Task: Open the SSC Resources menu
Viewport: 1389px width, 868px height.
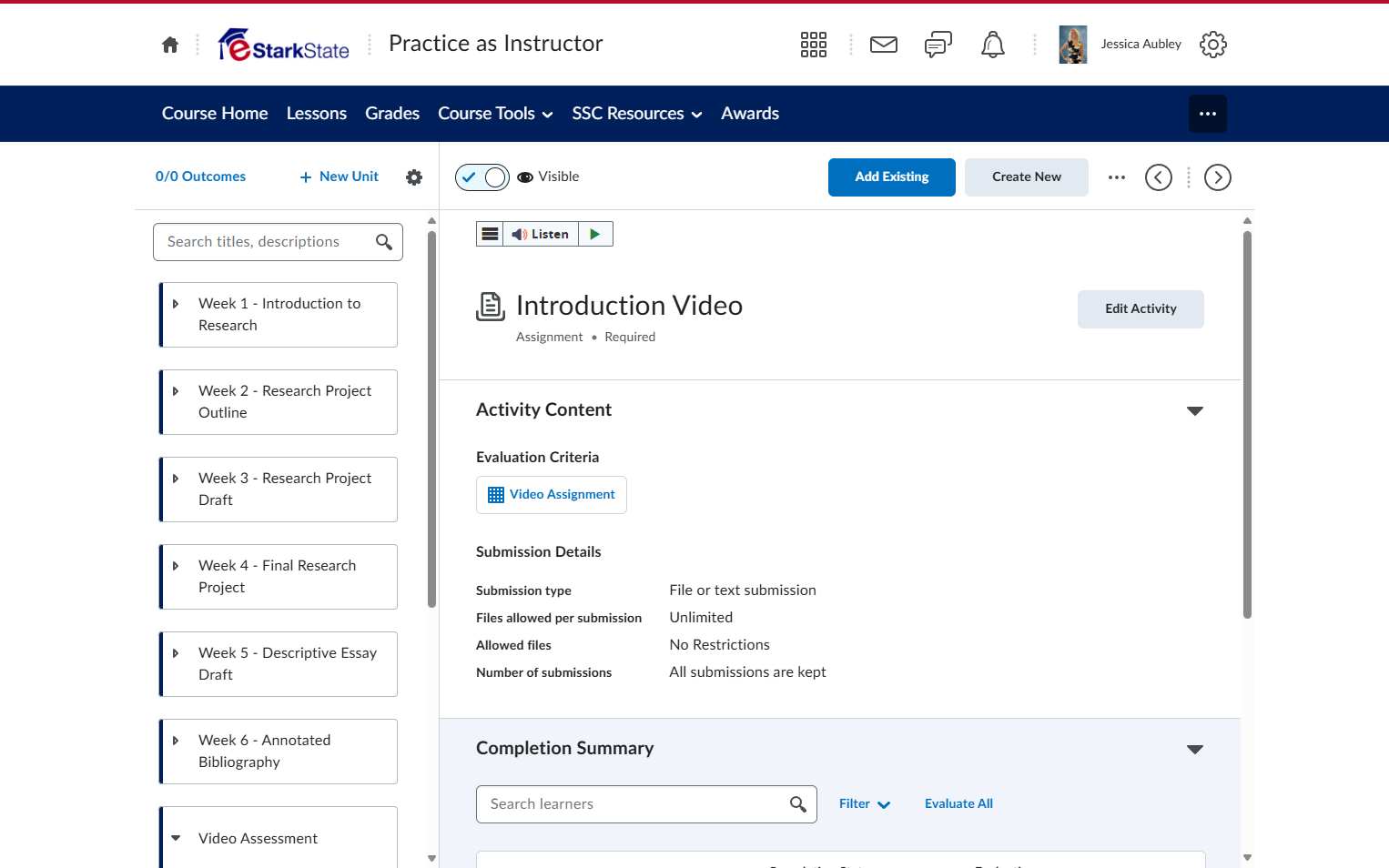Action: (x=637, y=114)
